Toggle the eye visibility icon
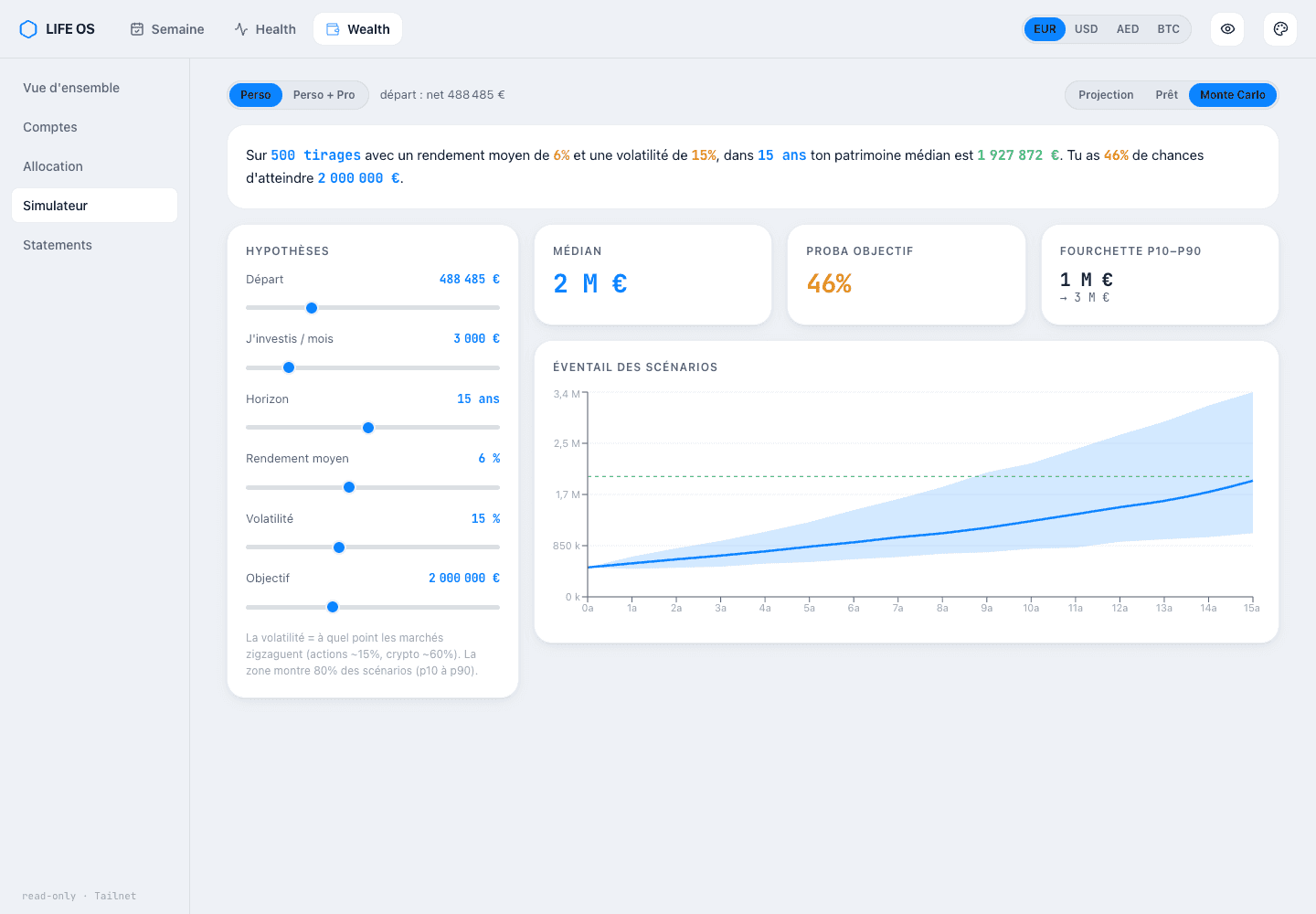 (x=1227, y=29)
